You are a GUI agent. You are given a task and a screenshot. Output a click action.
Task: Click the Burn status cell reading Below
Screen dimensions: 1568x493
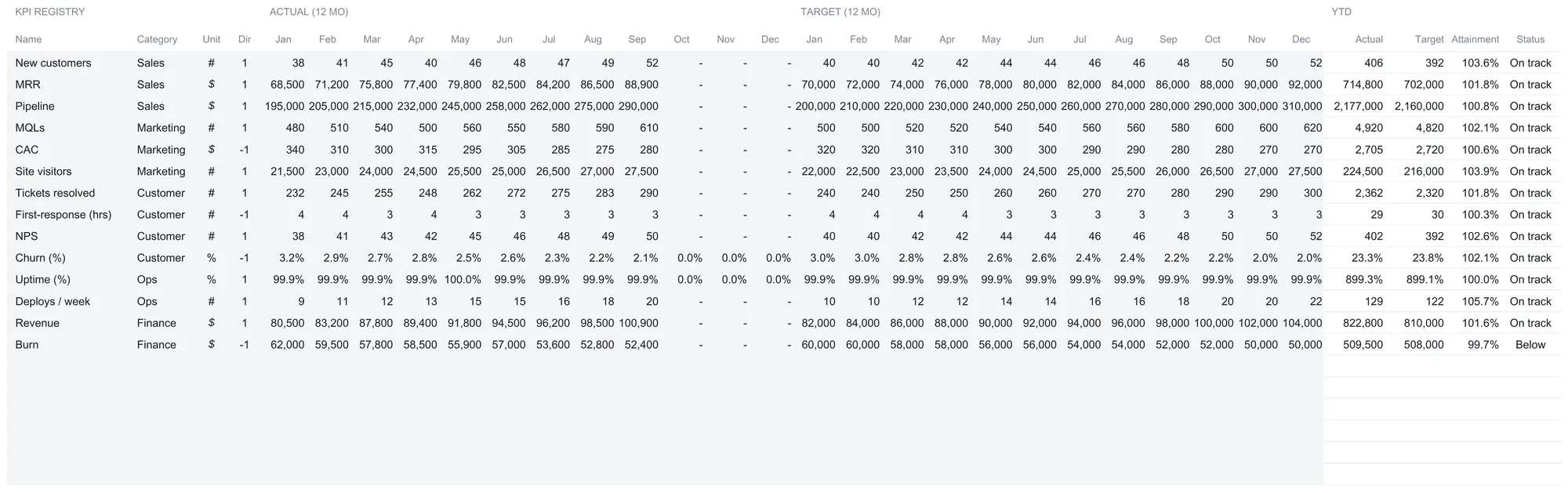tap(1530, 345)
